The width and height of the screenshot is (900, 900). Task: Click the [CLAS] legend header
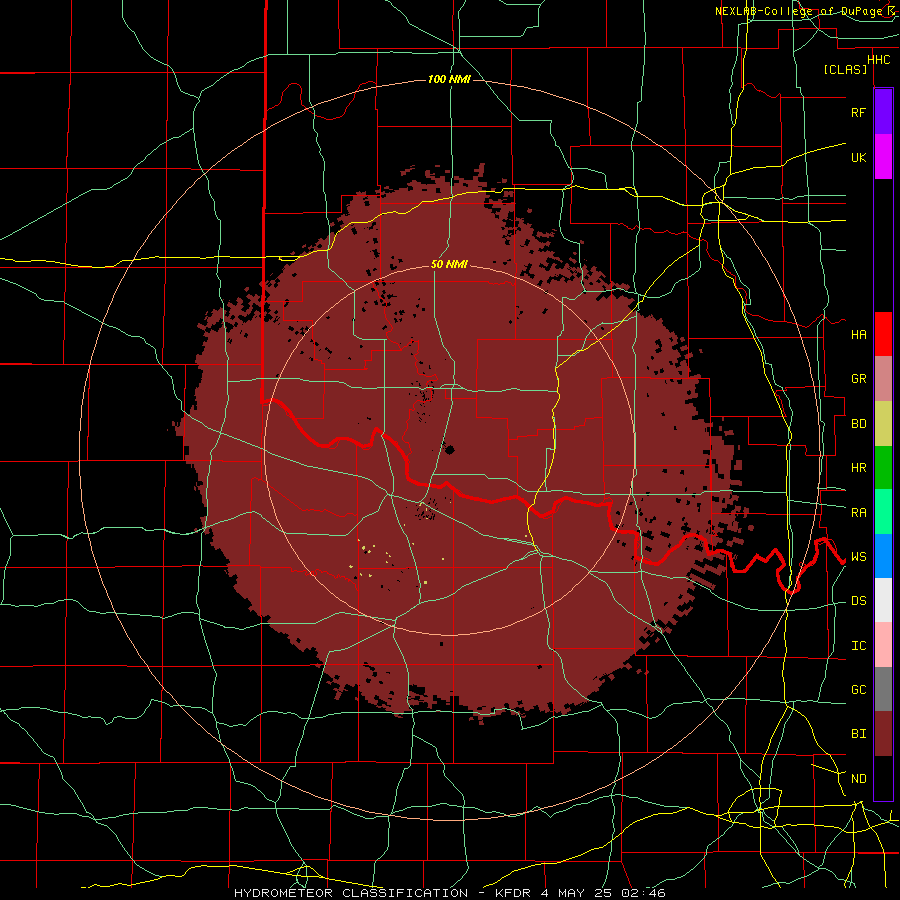(845, 69)
